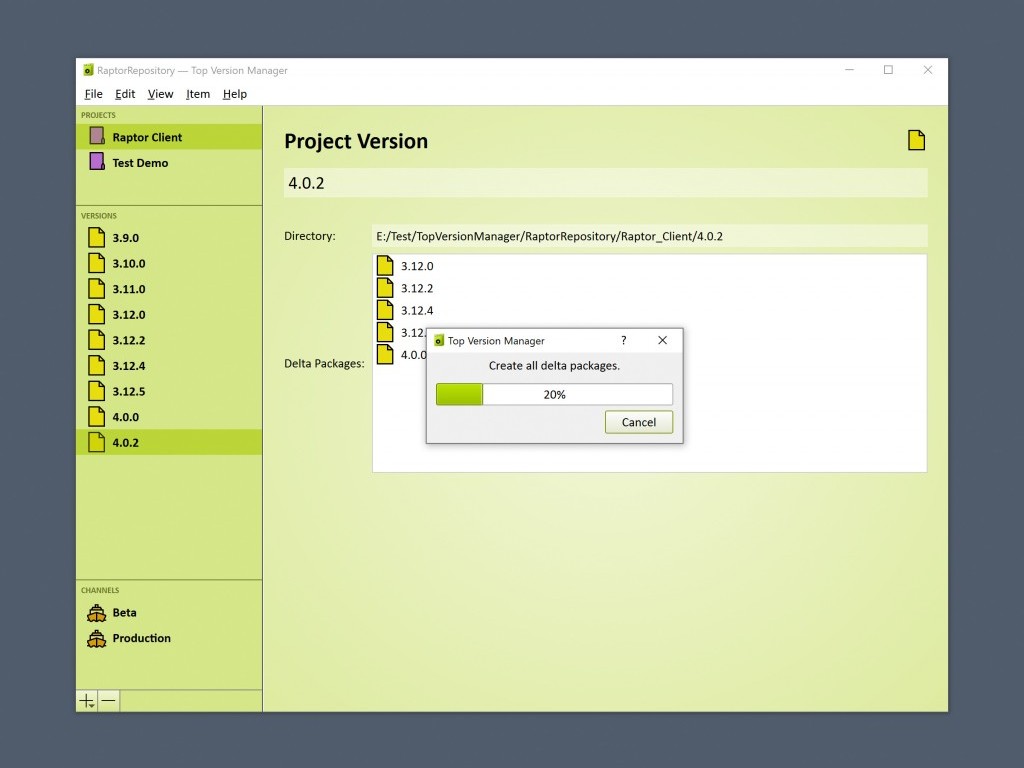Click the yellow document icon beside Project Version
The image size is (1024, 768).
(x=916, y=141)
